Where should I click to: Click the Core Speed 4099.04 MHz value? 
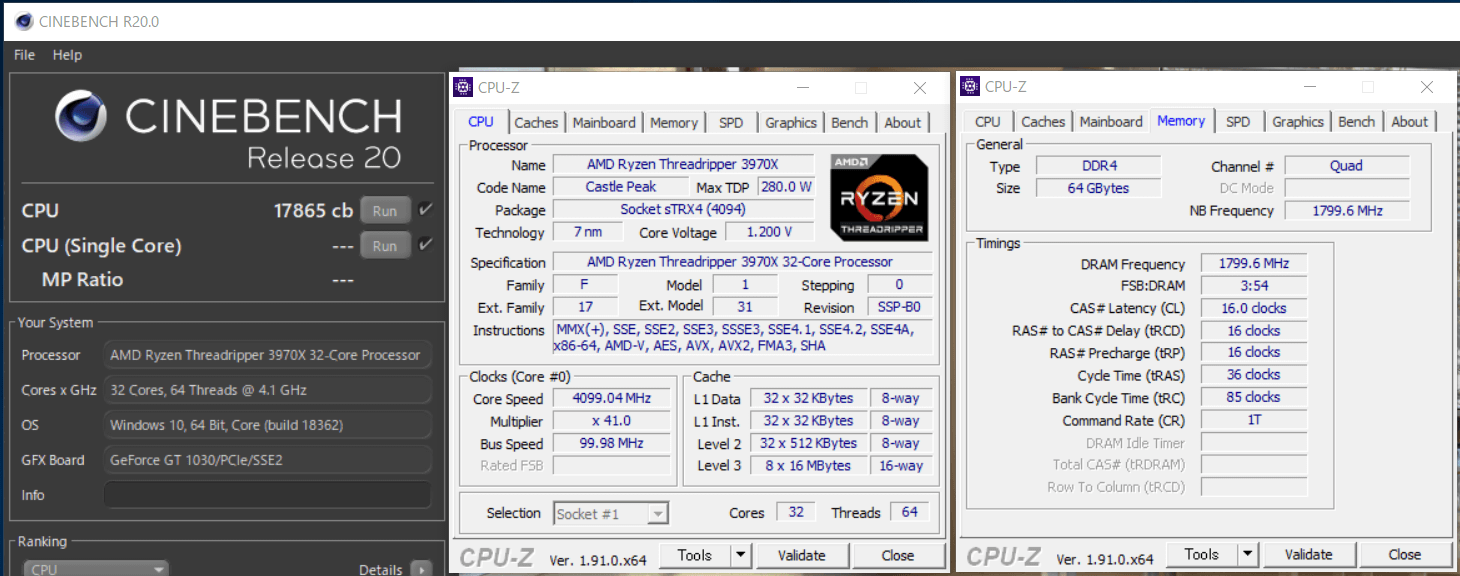(610, 398)
